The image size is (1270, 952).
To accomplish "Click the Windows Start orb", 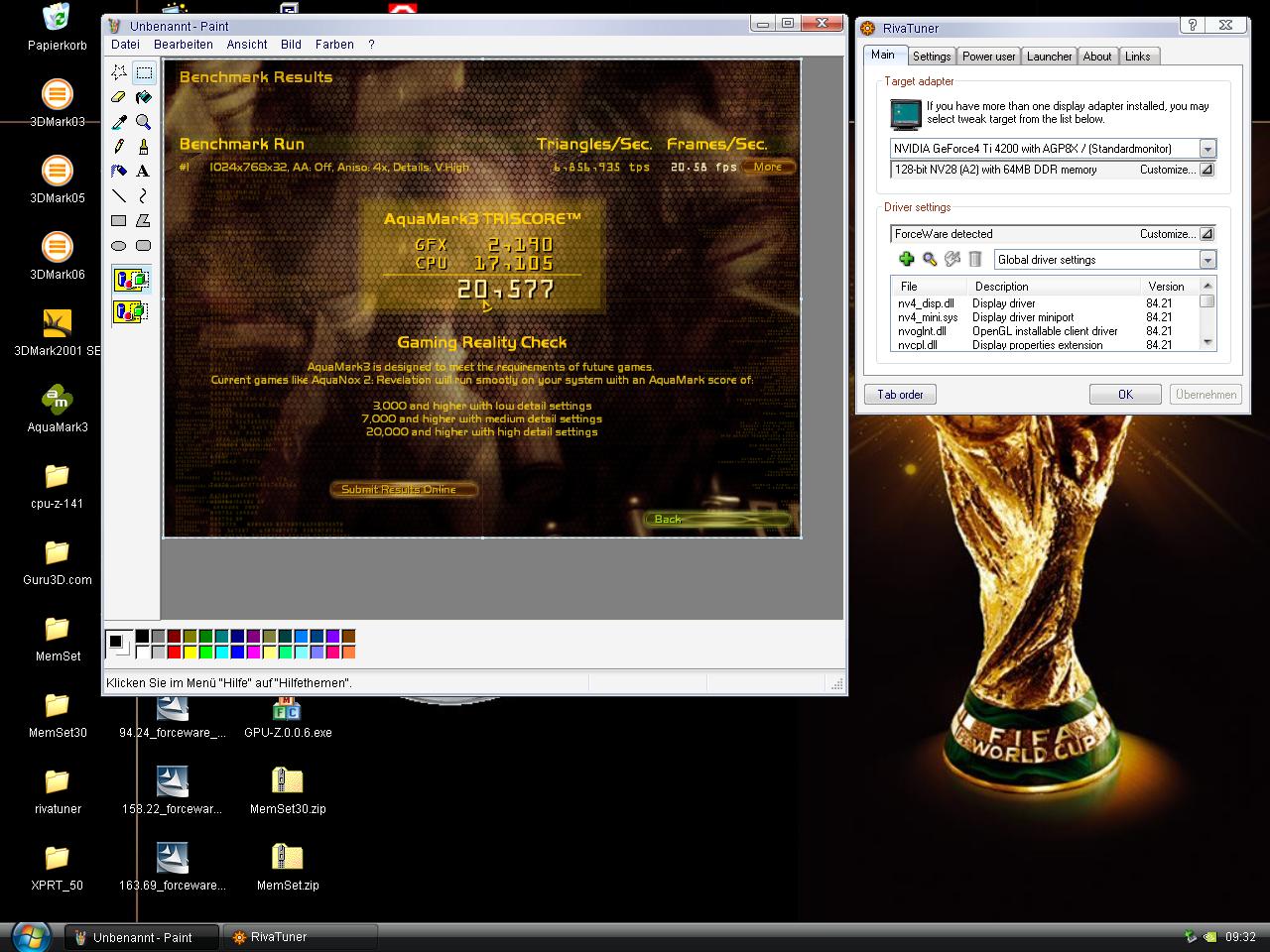I will point(31,936).
